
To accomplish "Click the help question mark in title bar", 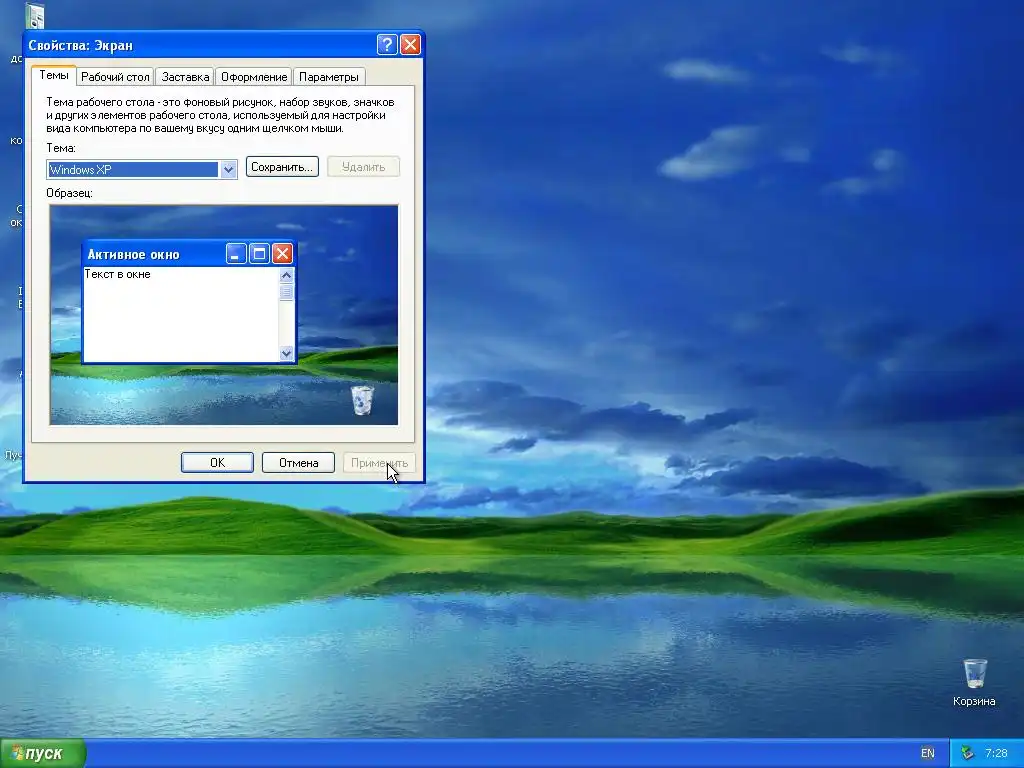I will [x=387, y=44].
